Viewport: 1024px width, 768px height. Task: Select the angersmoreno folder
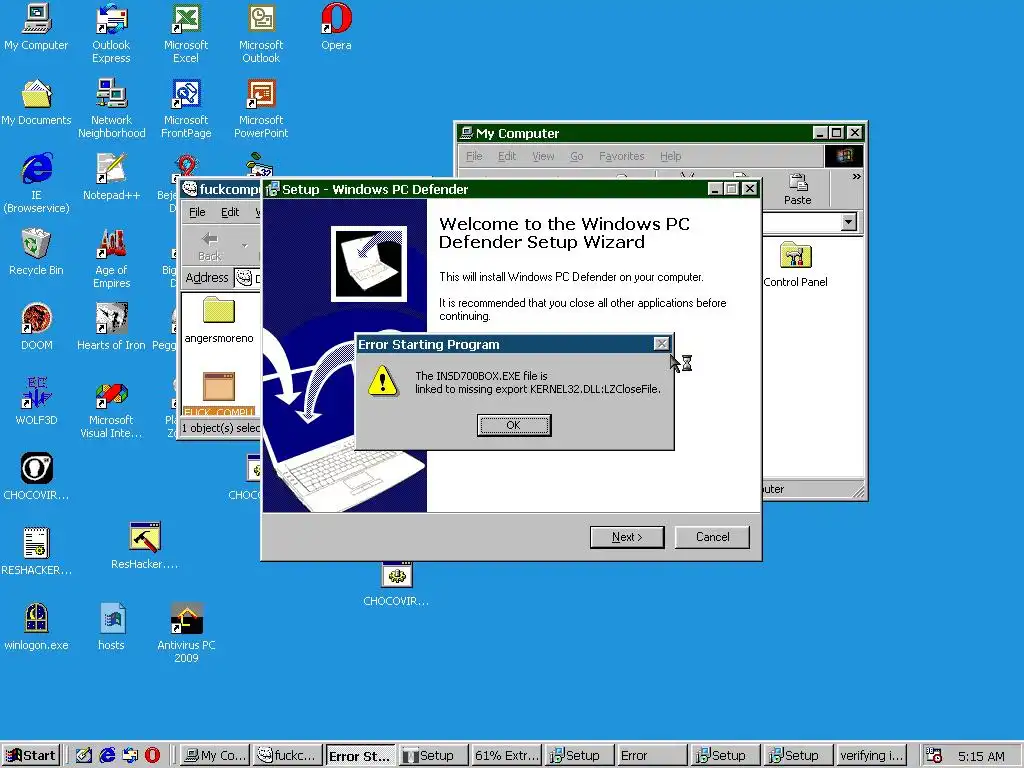(x=219, y=320)
